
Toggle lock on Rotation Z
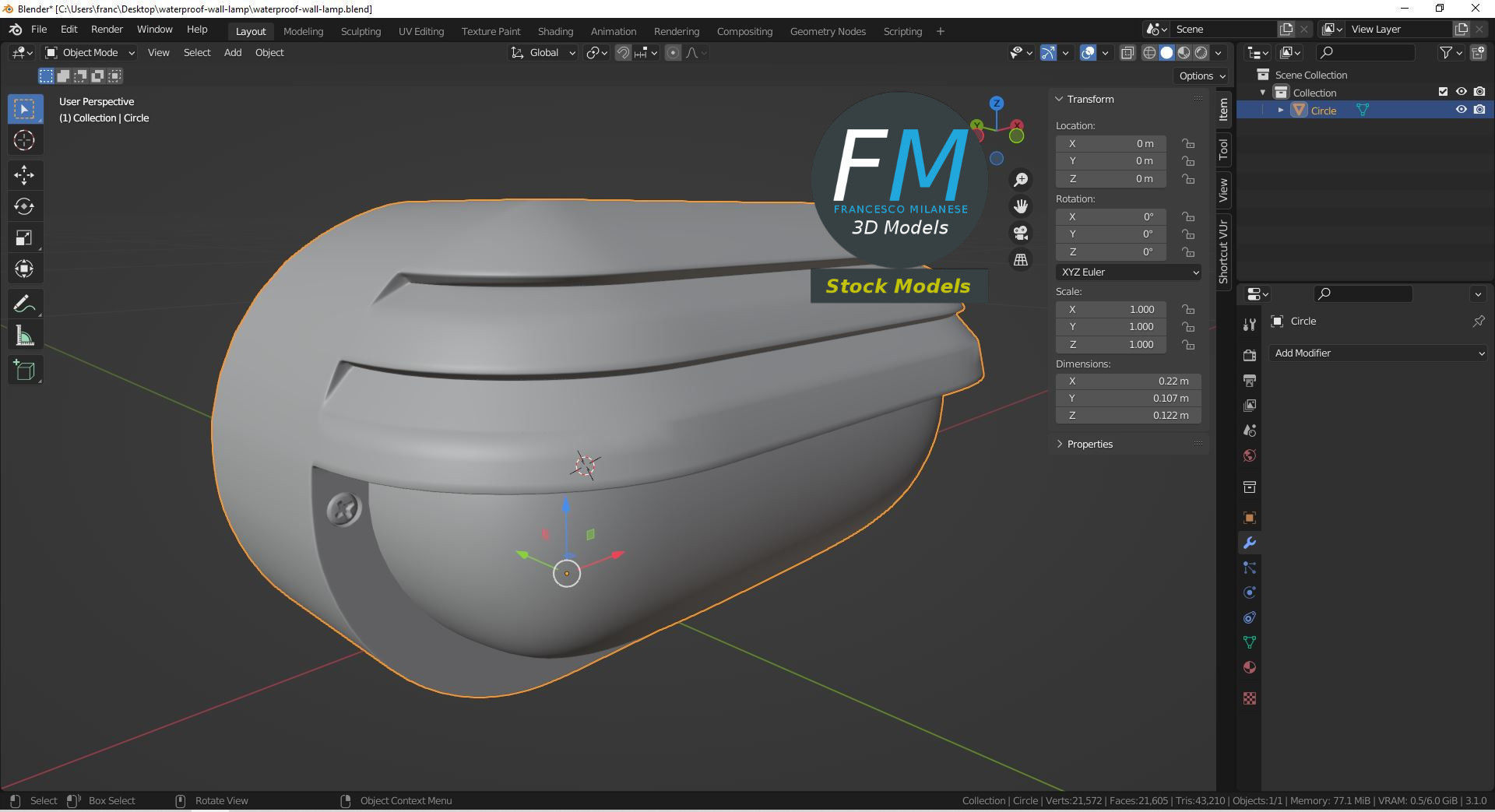coord(1187,251)
